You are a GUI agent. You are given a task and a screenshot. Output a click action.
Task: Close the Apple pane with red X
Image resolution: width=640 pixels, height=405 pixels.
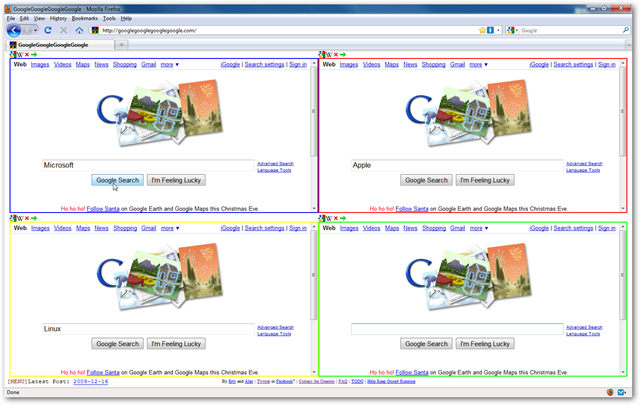[336, 55]
